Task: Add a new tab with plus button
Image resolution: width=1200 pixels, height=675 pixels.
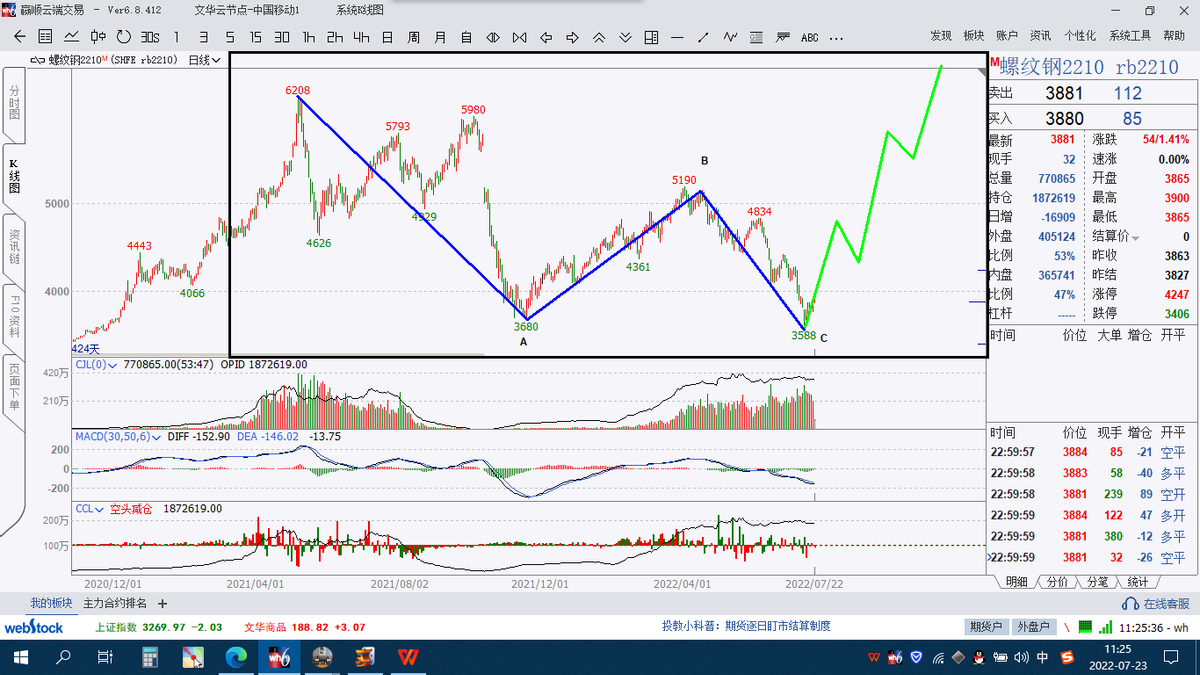Action: [163, 603]
